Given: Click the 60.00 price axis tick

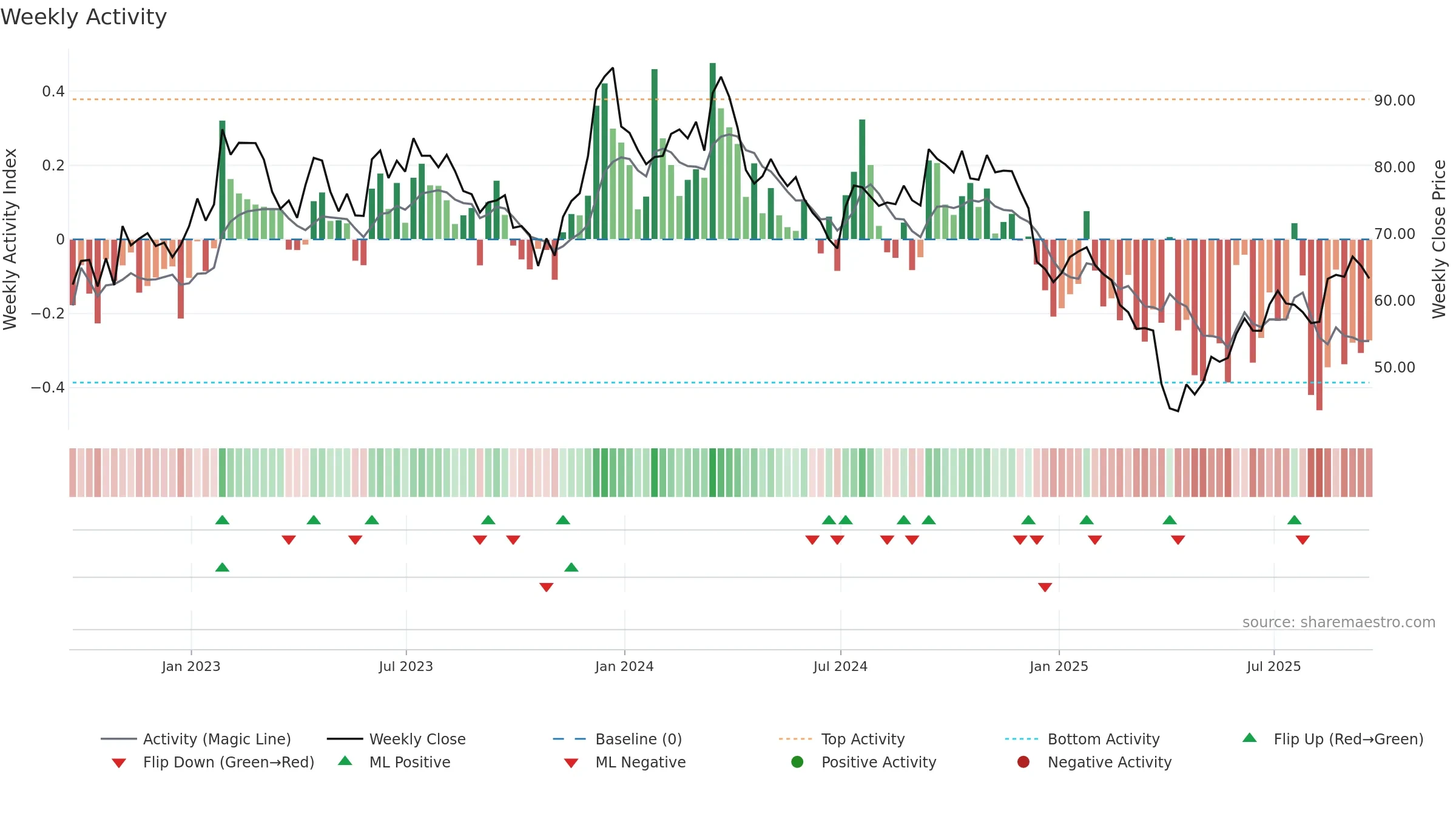Looking at the screenshot, I should (x=1395, y=300).
